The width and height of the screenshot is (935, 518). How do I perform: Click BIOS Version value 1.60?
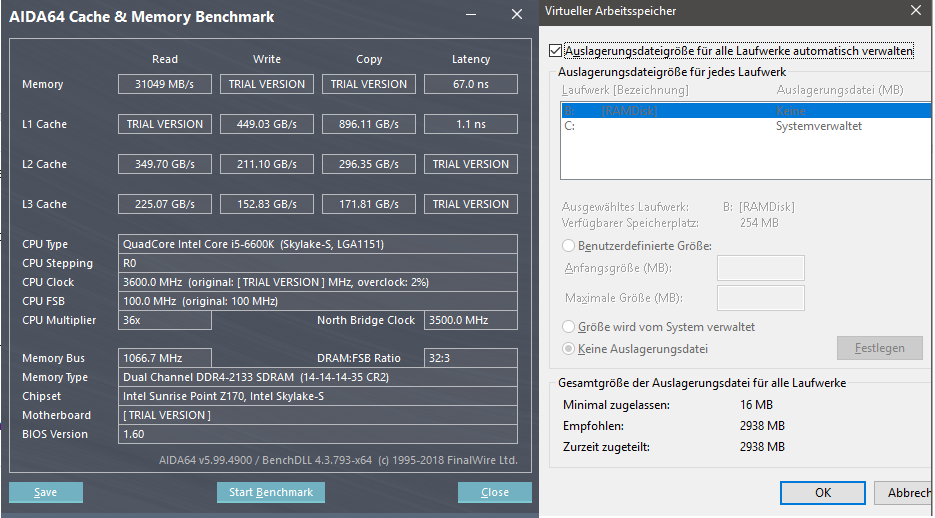point(318,434)
